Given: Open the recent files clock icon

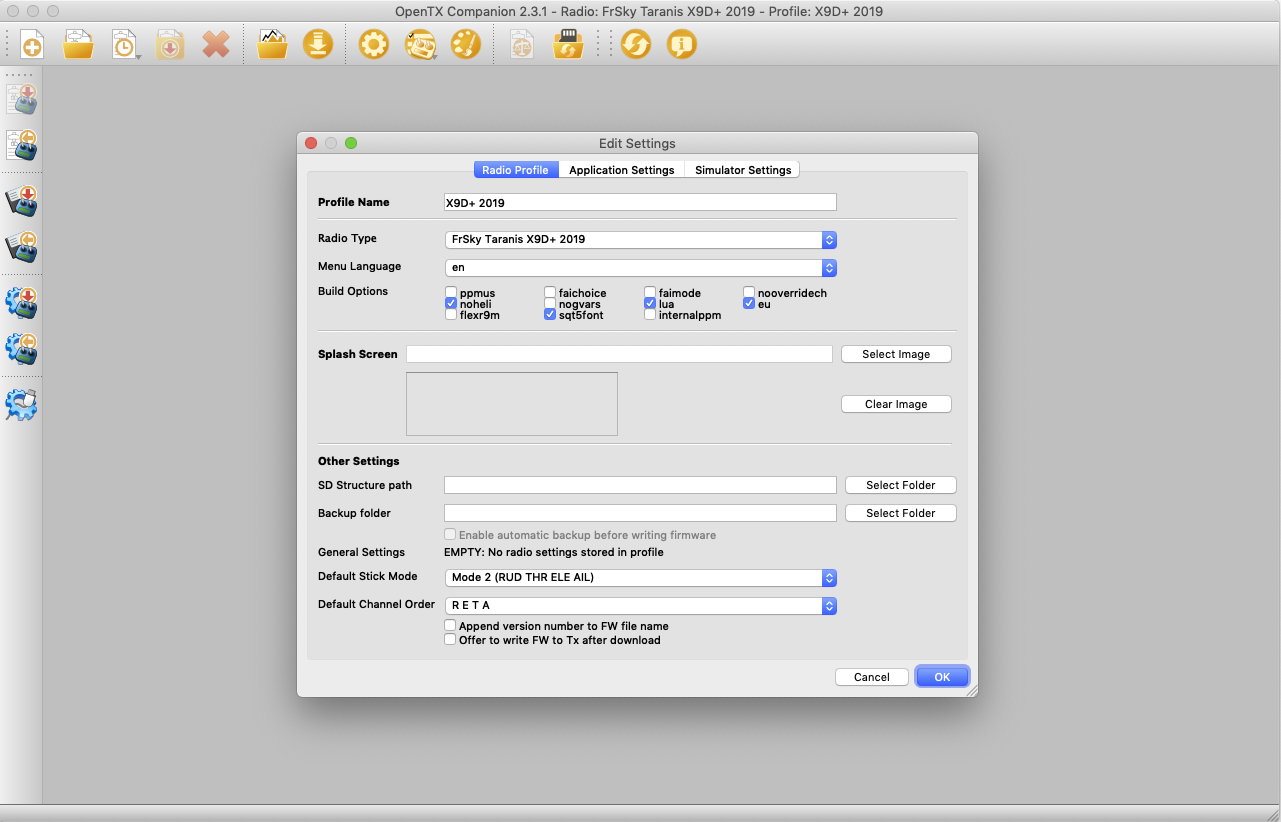Looking at the screenshot, I should pos(125,45).
